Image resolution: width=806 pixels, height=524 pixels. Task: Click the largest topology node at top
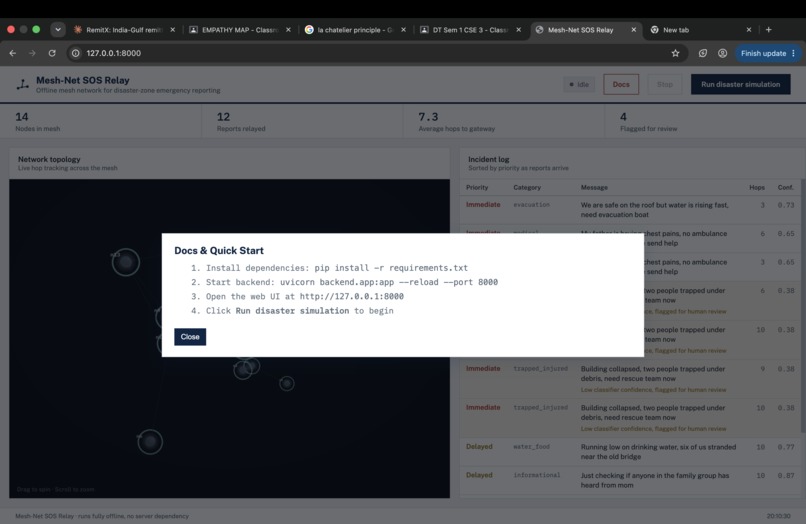click(126, 262)
